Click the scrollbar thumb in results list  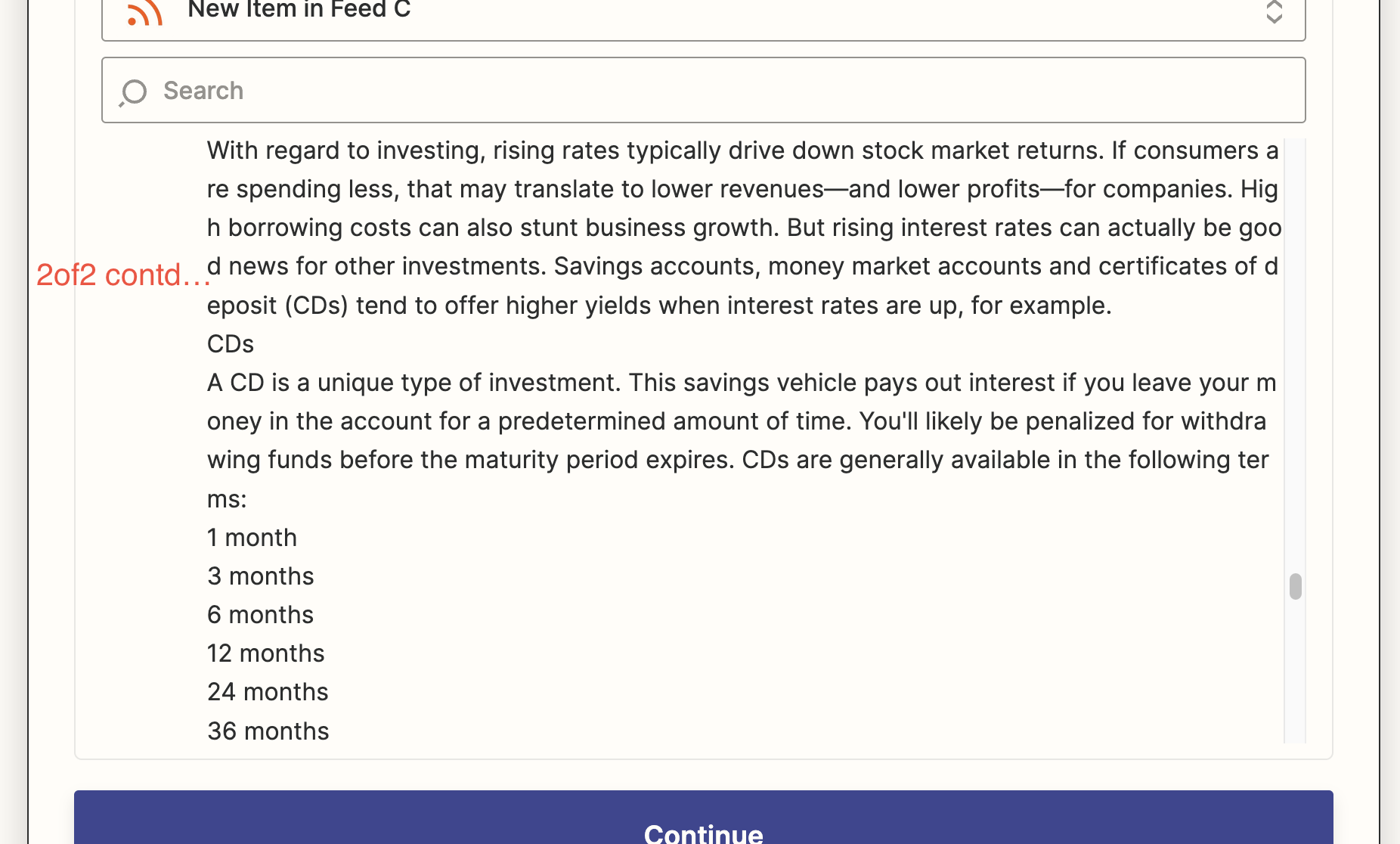[x=1296, y=586]
